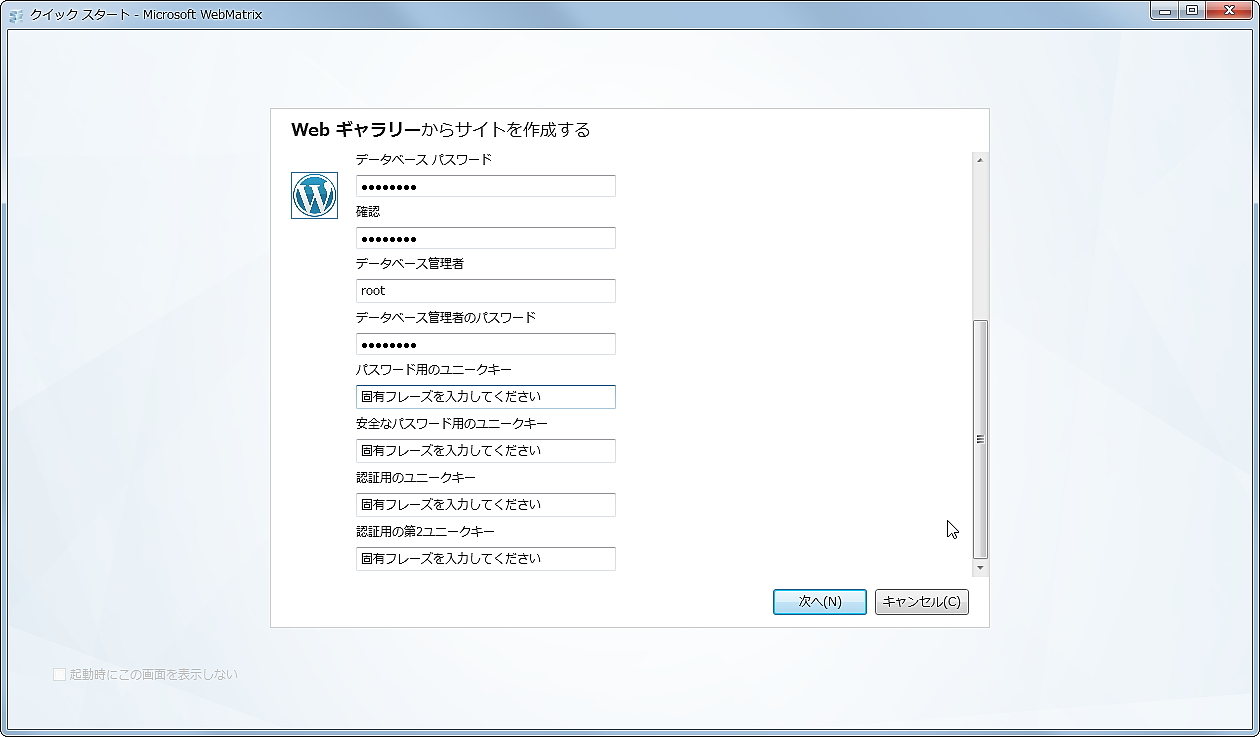1260x737 pixels.
Task: Click the 次へ(N) button
Action: point(819,601)
